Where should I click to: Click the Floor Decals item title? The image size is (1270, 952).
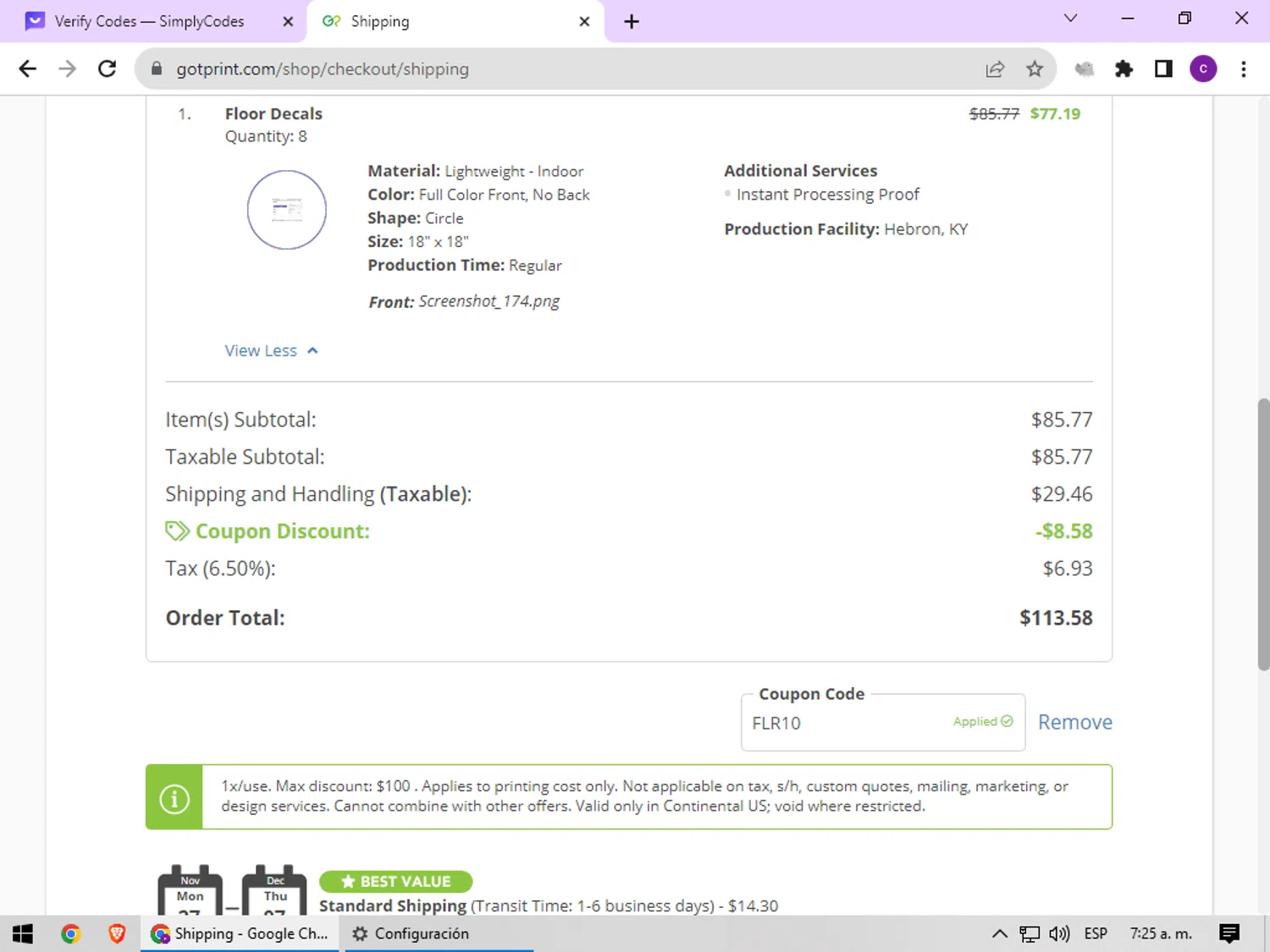(273, 113)
